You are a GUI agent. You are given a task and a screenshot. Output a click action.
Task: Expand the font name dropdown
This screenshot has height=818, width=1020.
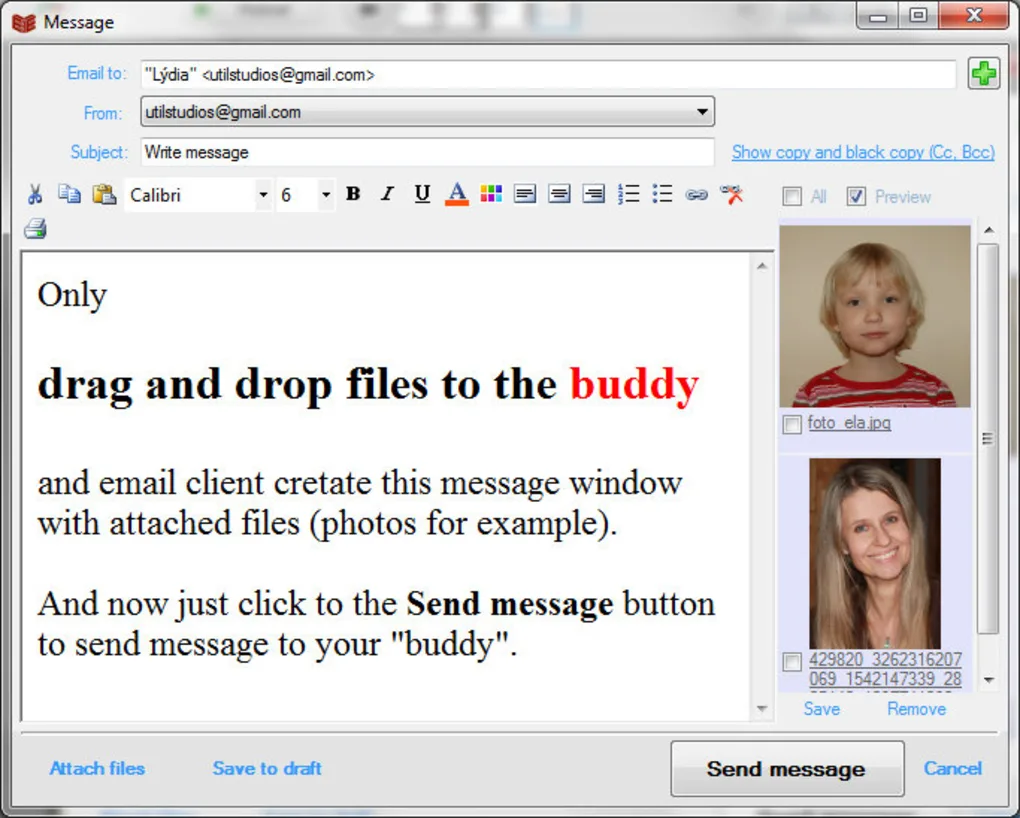(262, 195)
